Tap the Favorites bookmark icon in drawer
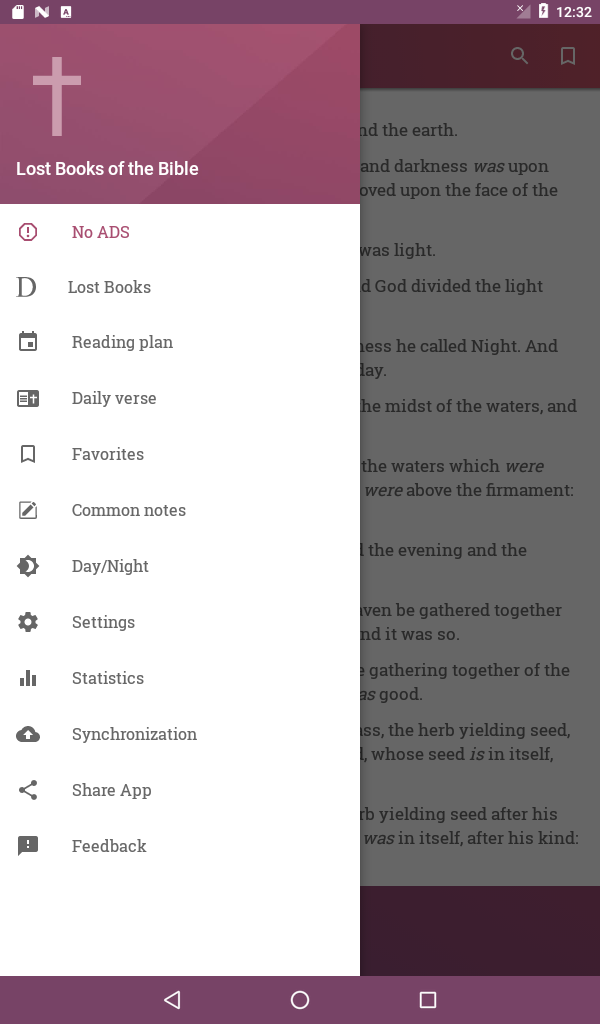Viewport: 600px width, 1024px height. 28,454
